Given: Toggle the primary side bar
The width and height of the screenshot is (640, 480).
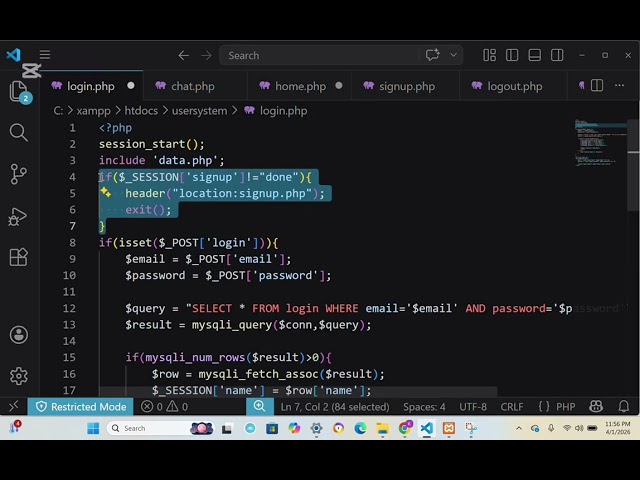Looking at the screenshot, I should (x=512, y=55).
